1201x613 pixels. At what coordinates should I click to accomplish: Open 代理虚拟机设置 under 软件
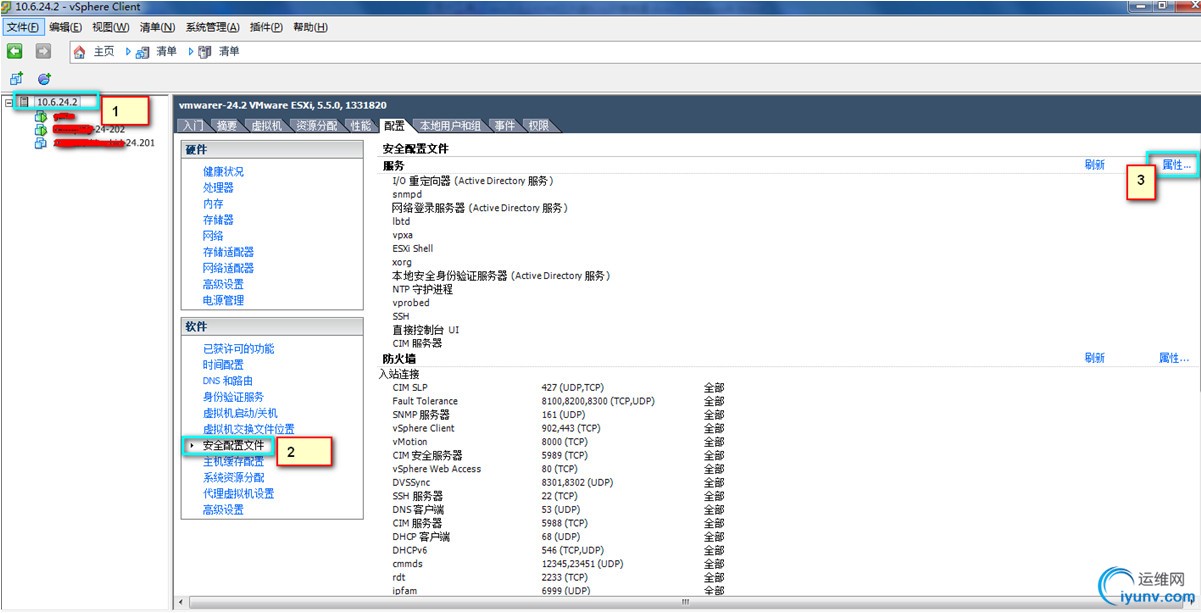point(238,493)
